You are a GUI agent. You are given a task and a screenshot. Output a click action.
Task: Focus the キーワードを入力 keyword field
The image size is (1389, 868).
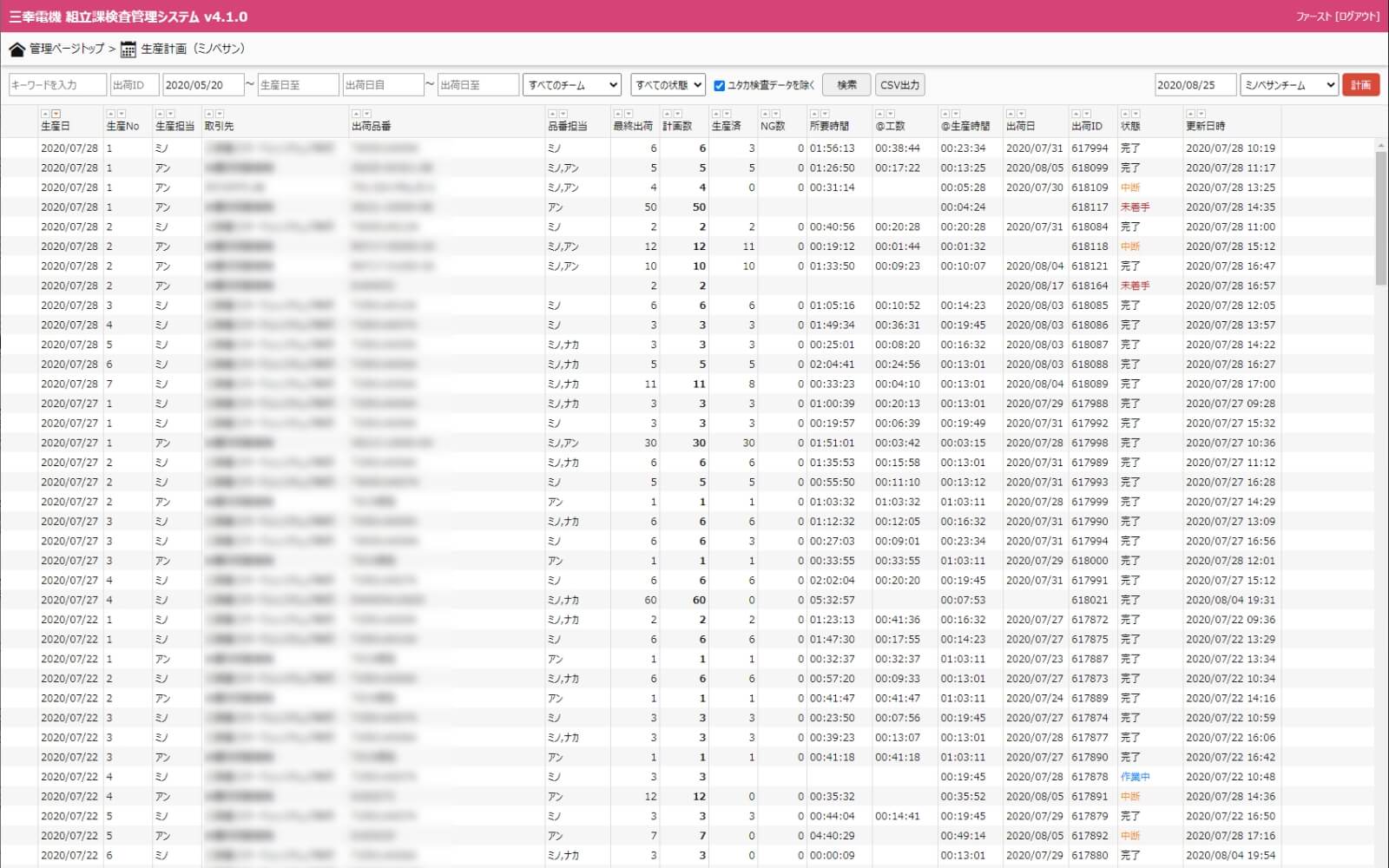57,85
